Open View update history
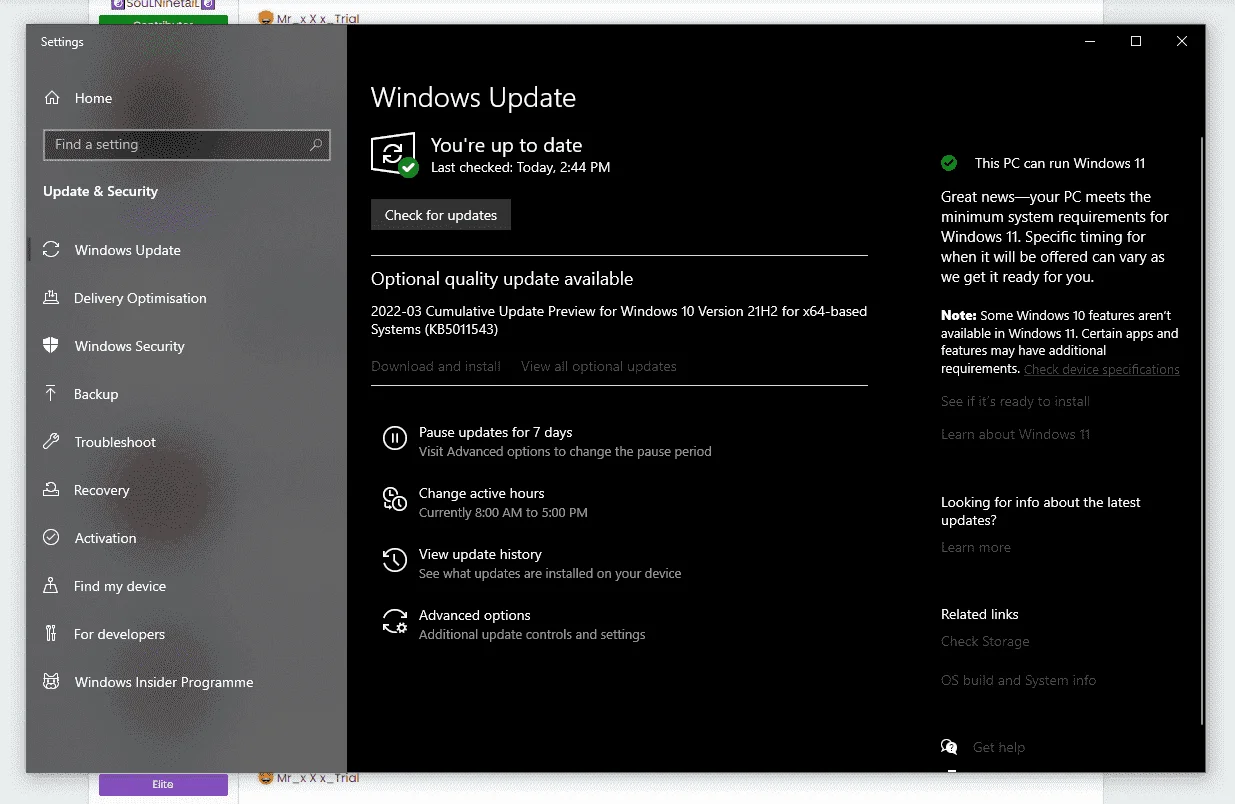 coord(480,554)
